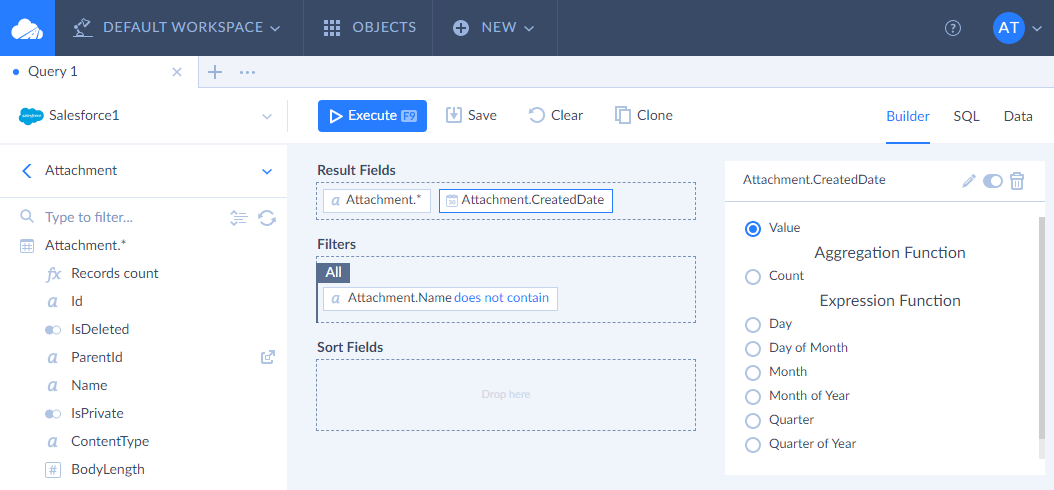The image size is (1054, 490).
Task: Edit the Attachment.CreatedDate field name
Action: [969, 181]
